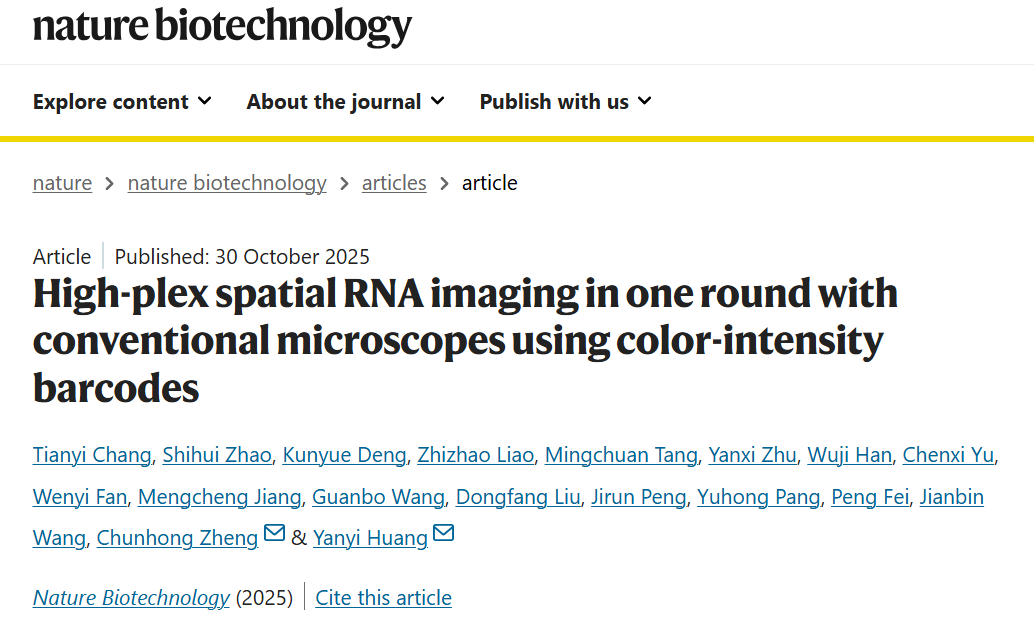Click envelope icon beside Yanyi Huang

pyautogui.click(x=444, y=533)
